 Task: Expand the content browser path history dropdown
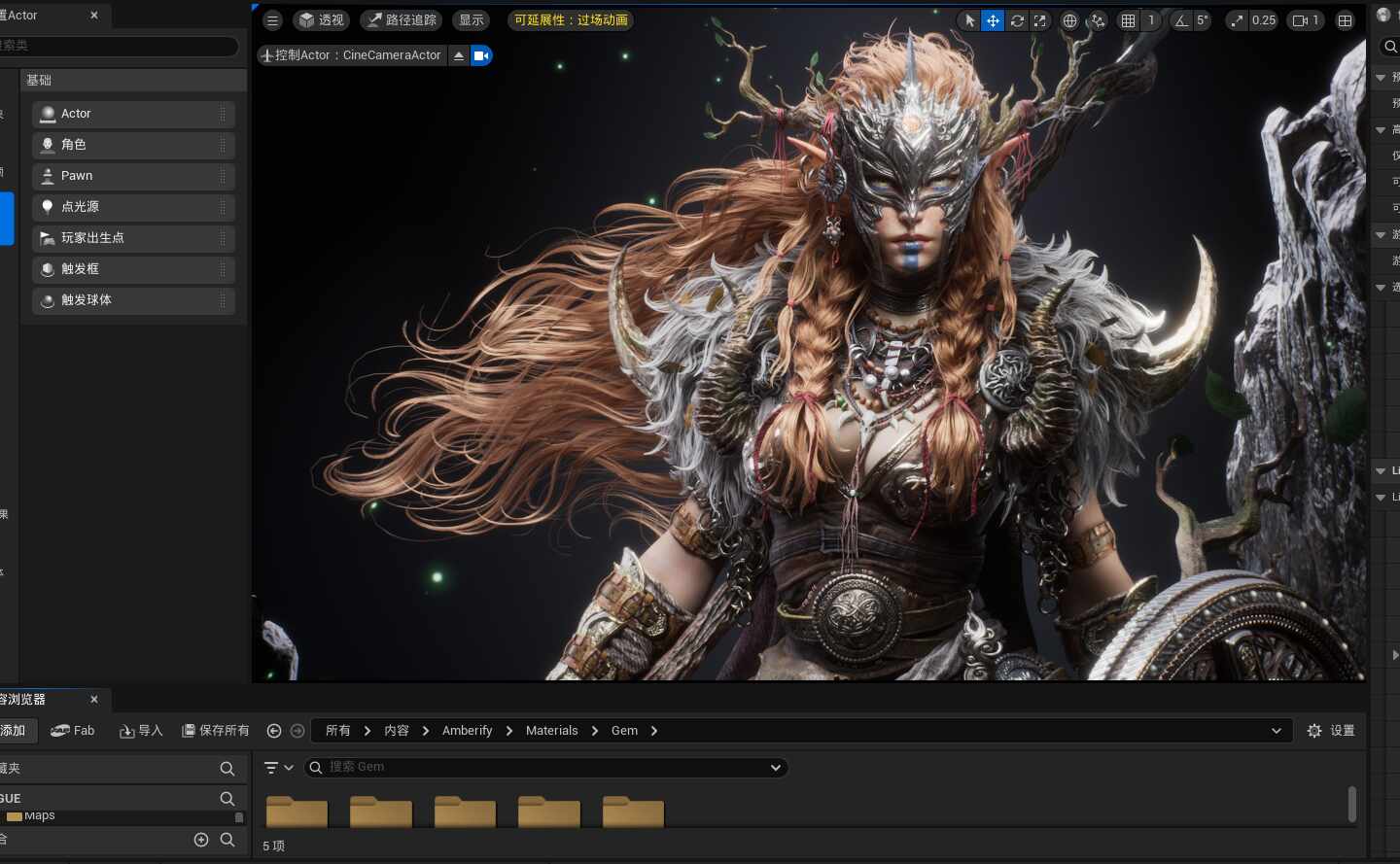point(1276,731)
